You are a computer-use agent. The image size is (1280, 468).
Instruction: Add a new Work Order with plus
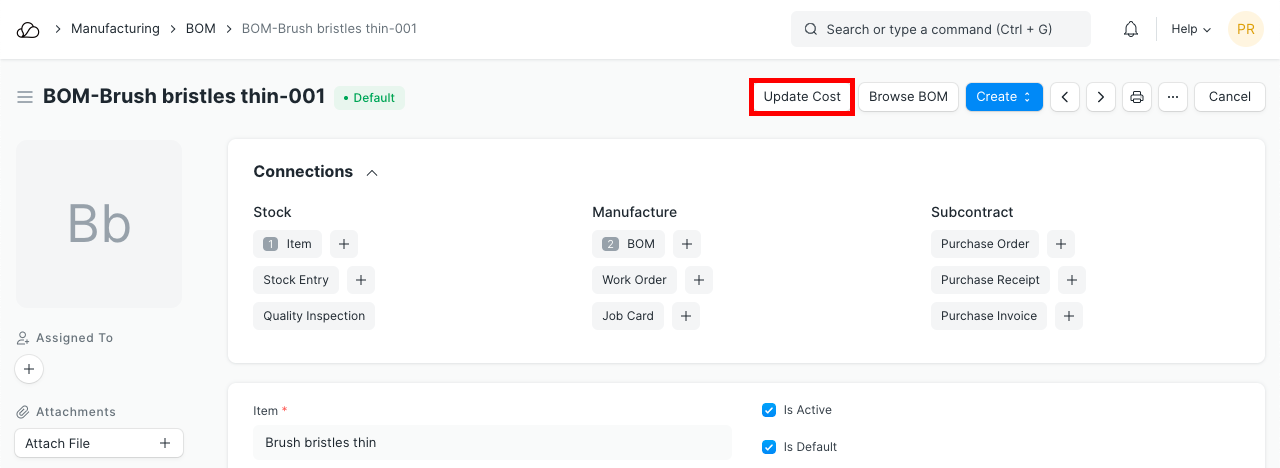tap(699, 280)
